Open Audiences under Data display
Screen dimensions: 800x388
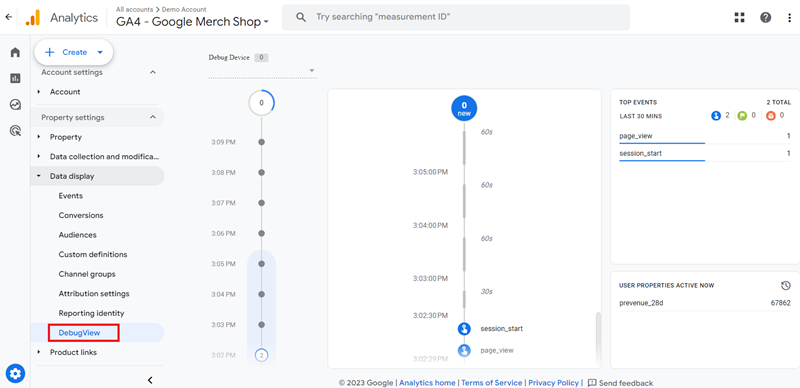click(x=78, y=235)
